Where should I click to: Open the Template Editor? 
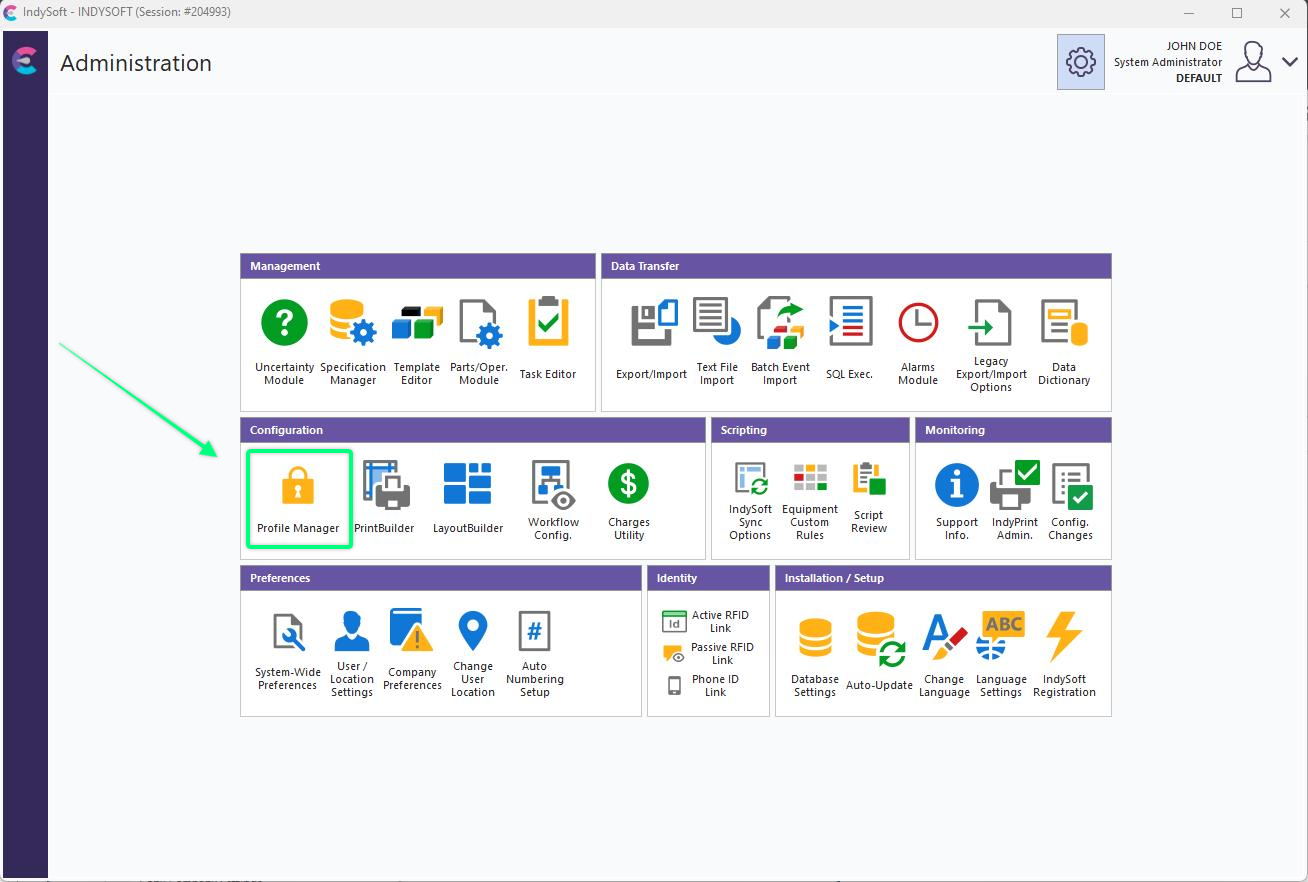pos(417,342)
